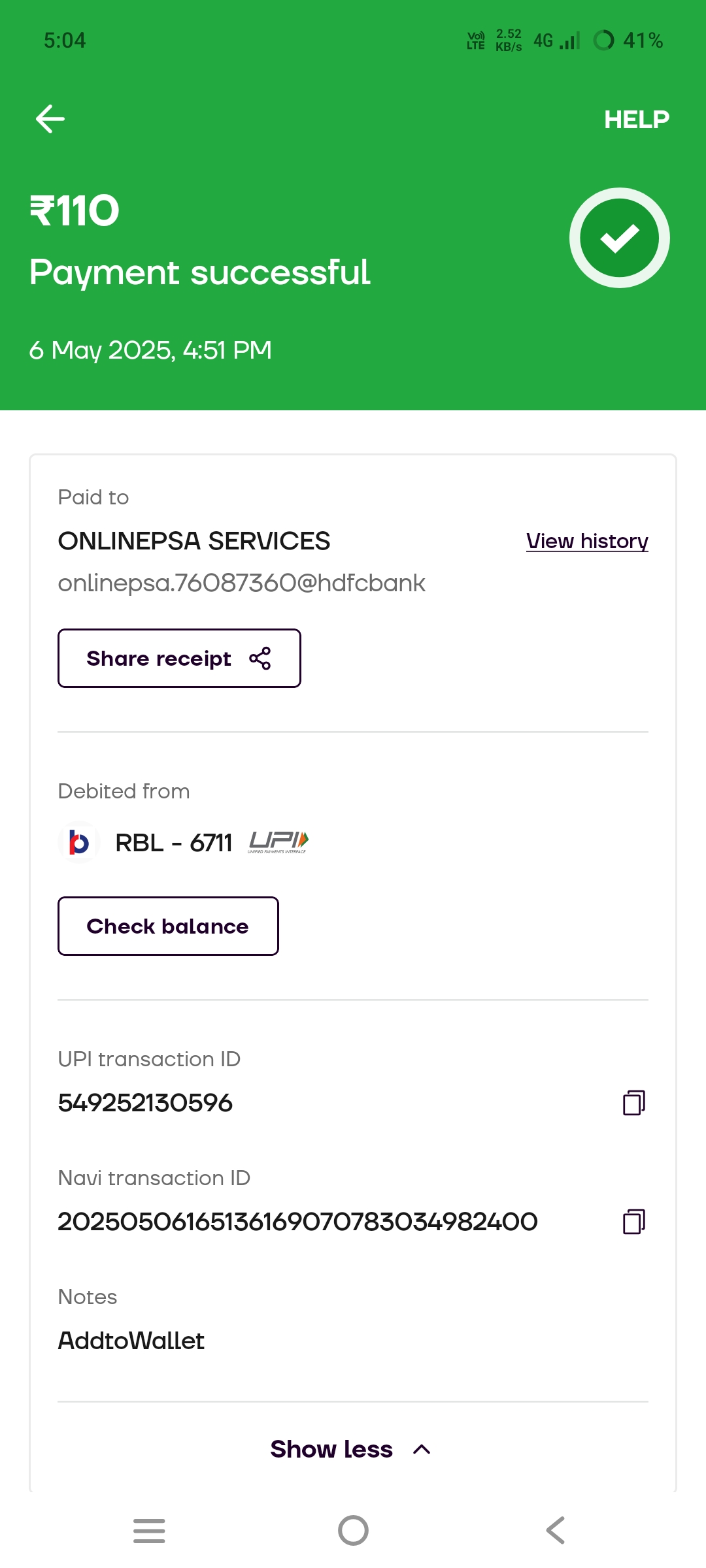Tap the green payment success checkmark
706x1568 pixels.
pyautogui.click(x=619, y=238)
